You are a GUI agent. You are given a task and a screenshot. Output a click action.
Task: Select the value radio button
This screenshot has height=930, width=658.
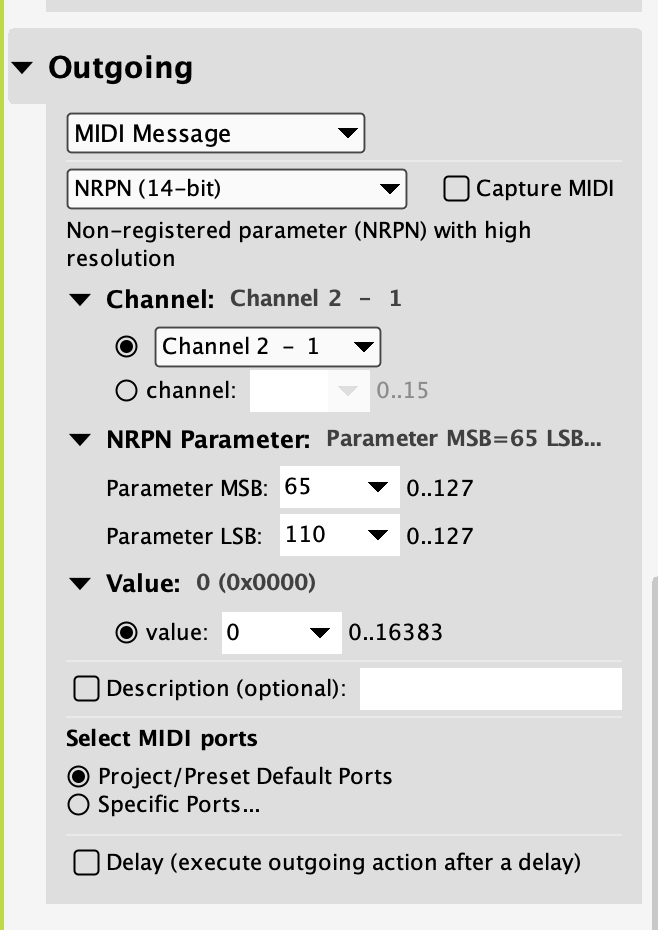(x=127, y=632)
